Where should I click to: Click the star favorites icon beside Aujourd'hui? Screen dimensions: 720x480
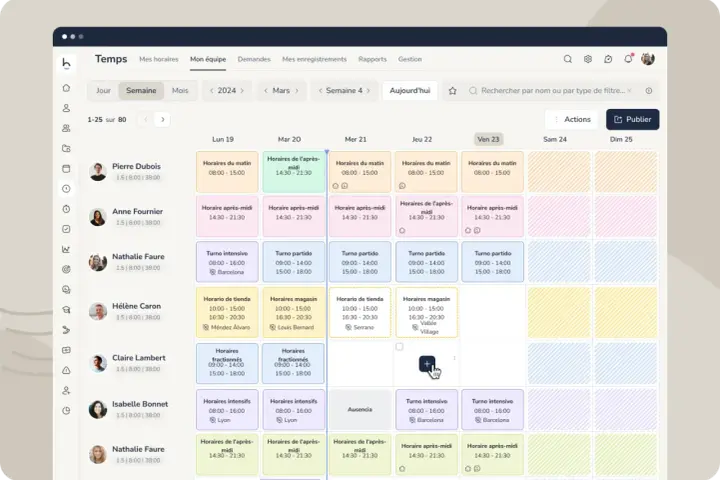[x=452, y=90]
